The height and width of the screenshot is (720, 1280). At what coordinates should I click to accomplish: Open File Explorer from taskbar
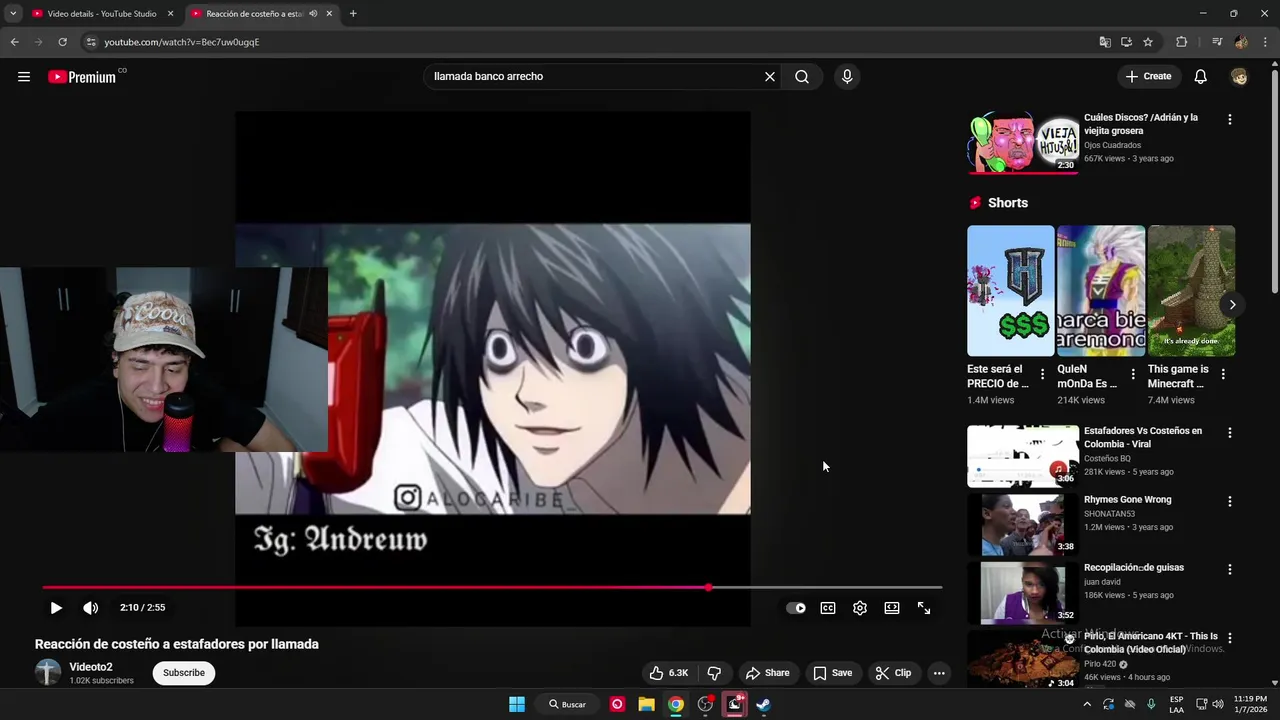click(646, 704)
